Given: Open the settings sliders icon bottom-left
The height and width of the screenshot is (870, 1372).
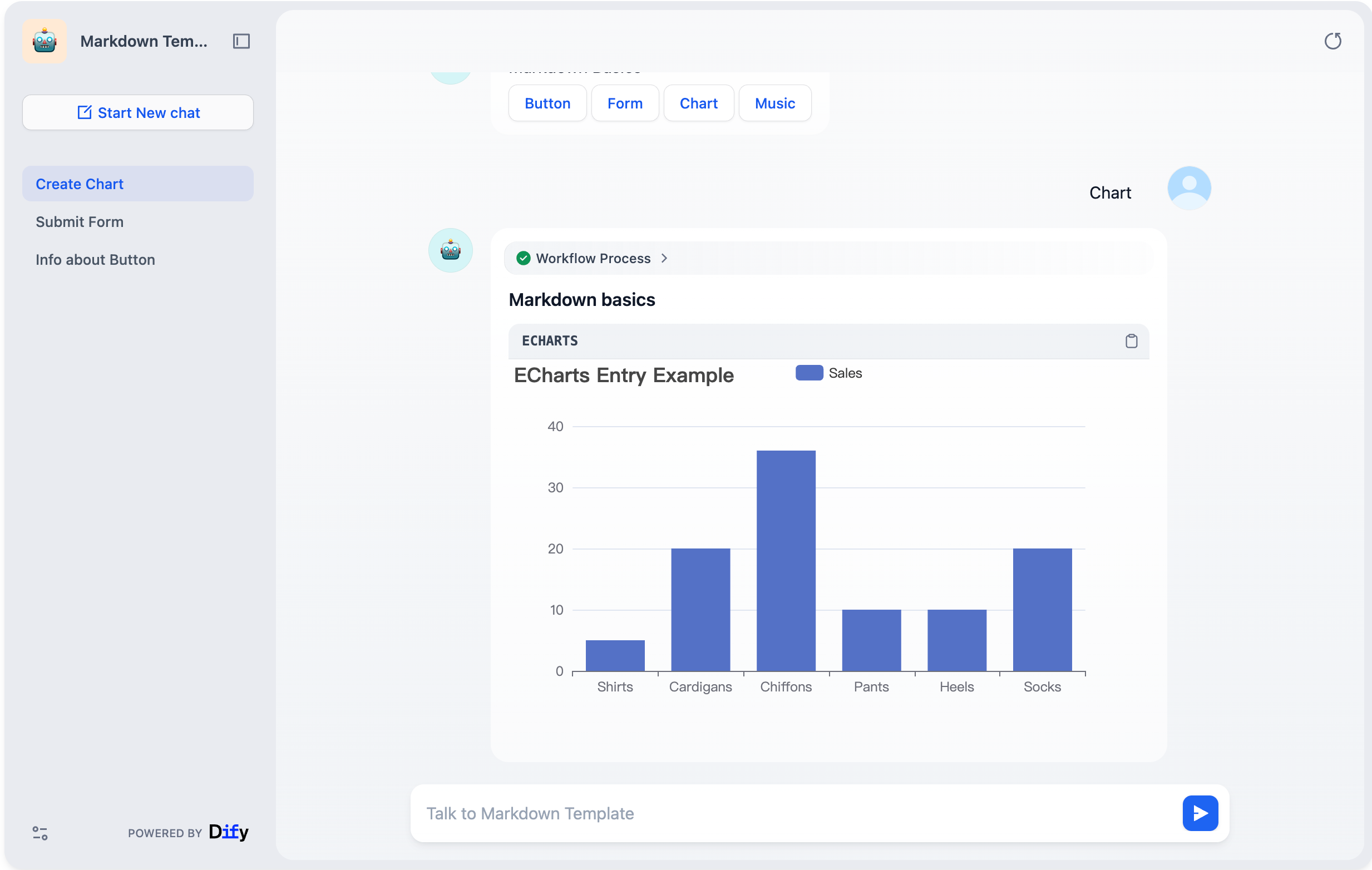Looking at the screenshot, I should point(40,833).
